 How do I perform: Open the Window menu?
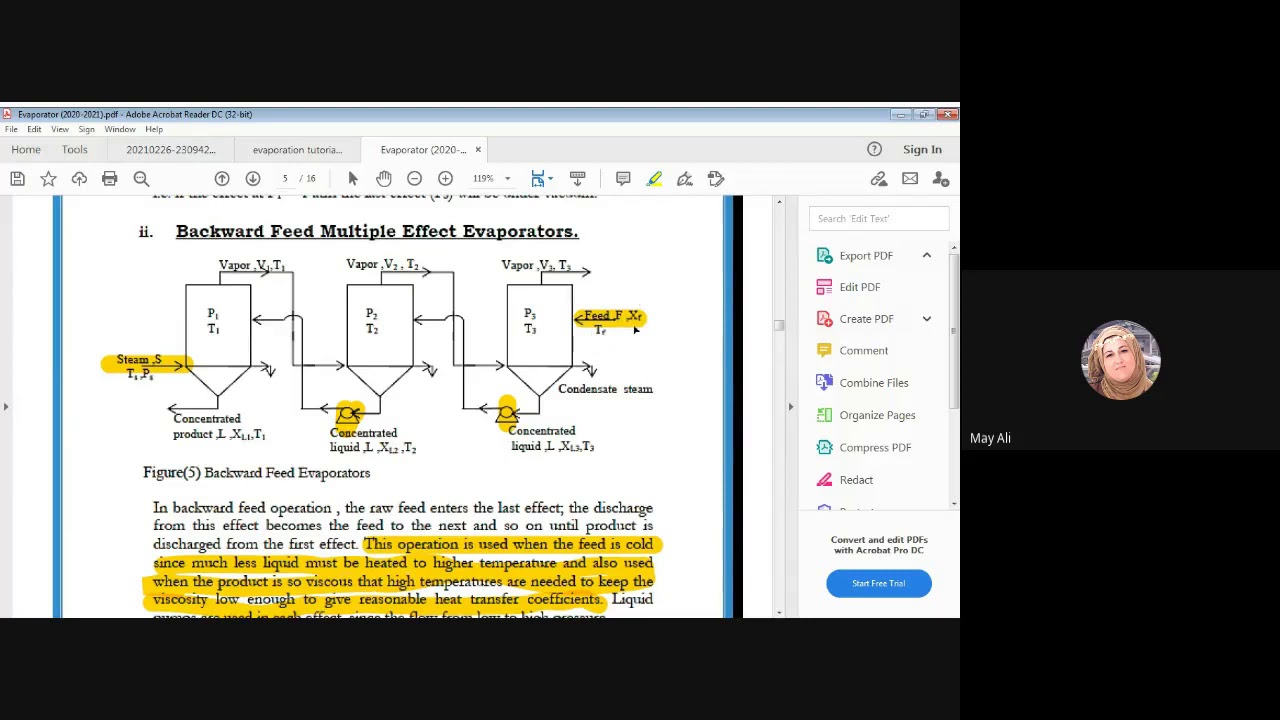[x=120, y=129]
